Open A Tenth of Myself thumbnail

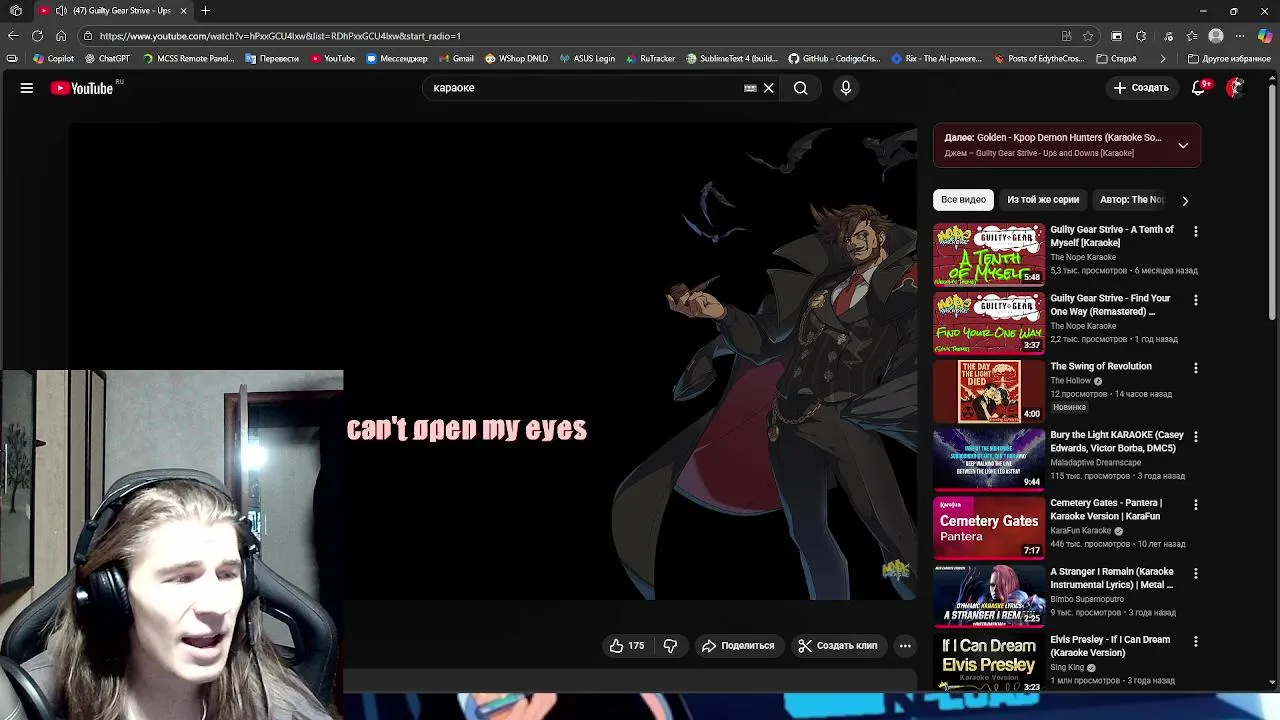tap(989, 254)
